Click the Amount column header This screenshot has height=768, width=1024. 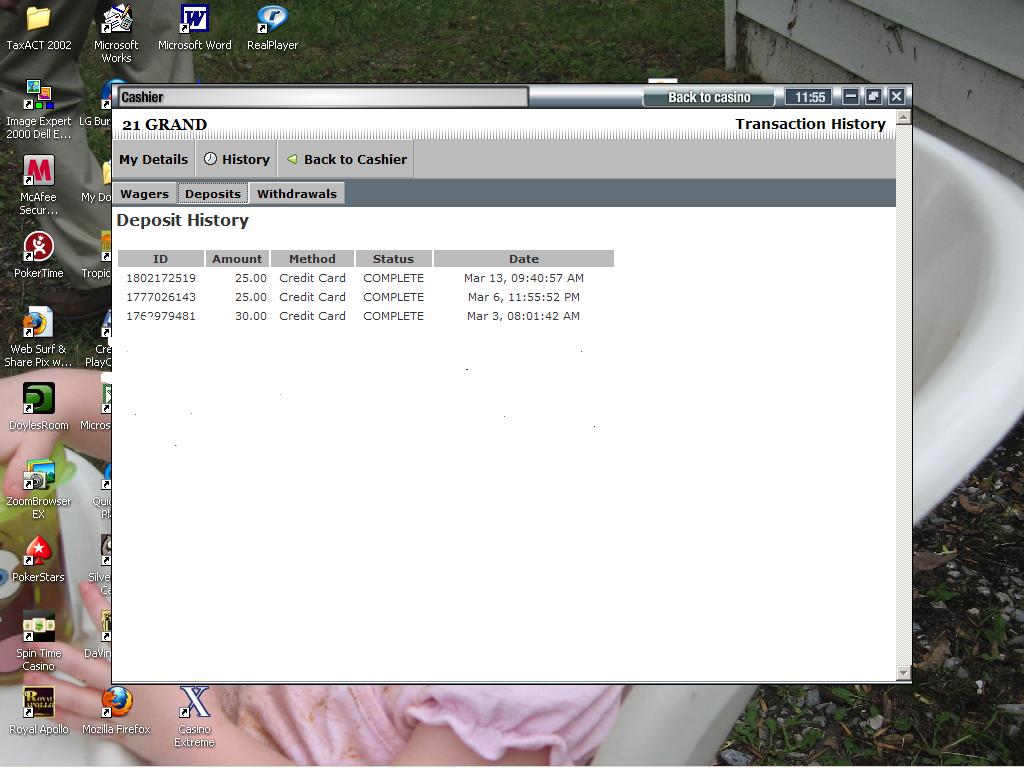(237, 259)
